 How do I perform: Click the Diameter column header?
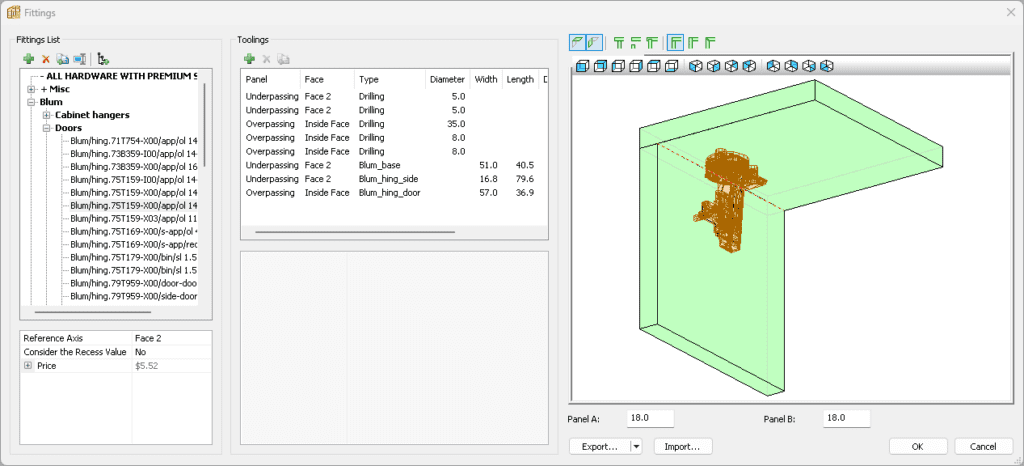point(446,79)
